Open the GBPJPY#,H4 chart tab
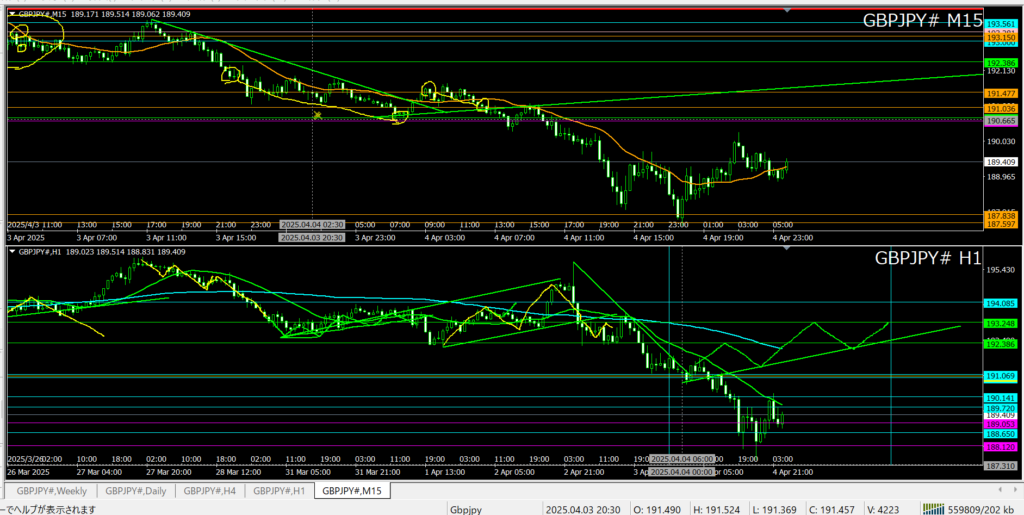1024x515 pixels. pos(210,490)
